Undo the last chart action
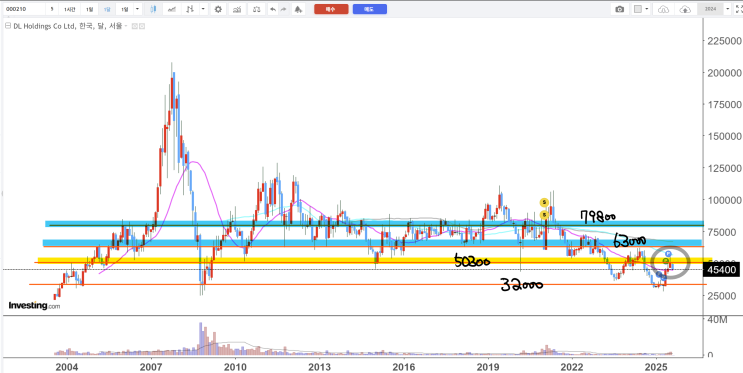 272,9
